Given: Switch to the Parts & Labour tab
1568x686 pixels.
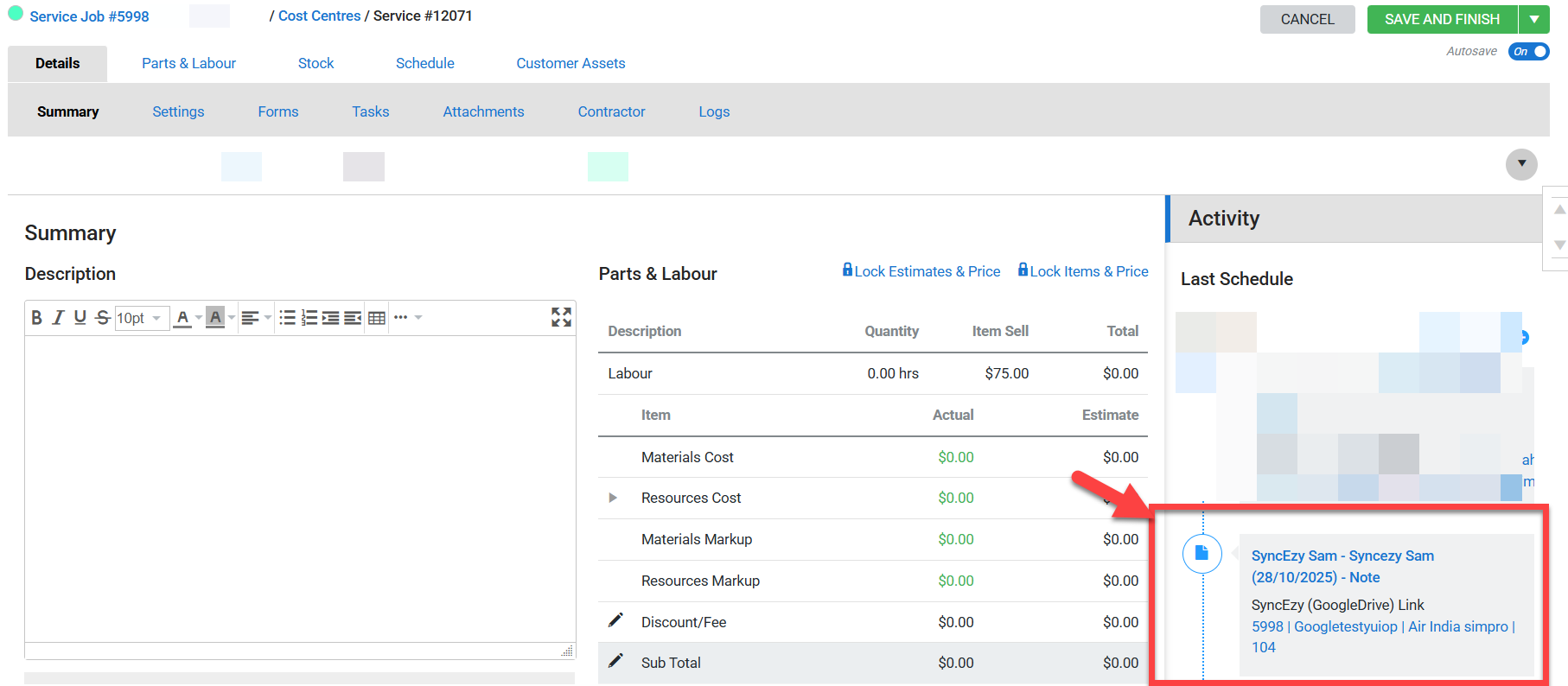Looking at the screenshot, I should click(x=188, y=63).
